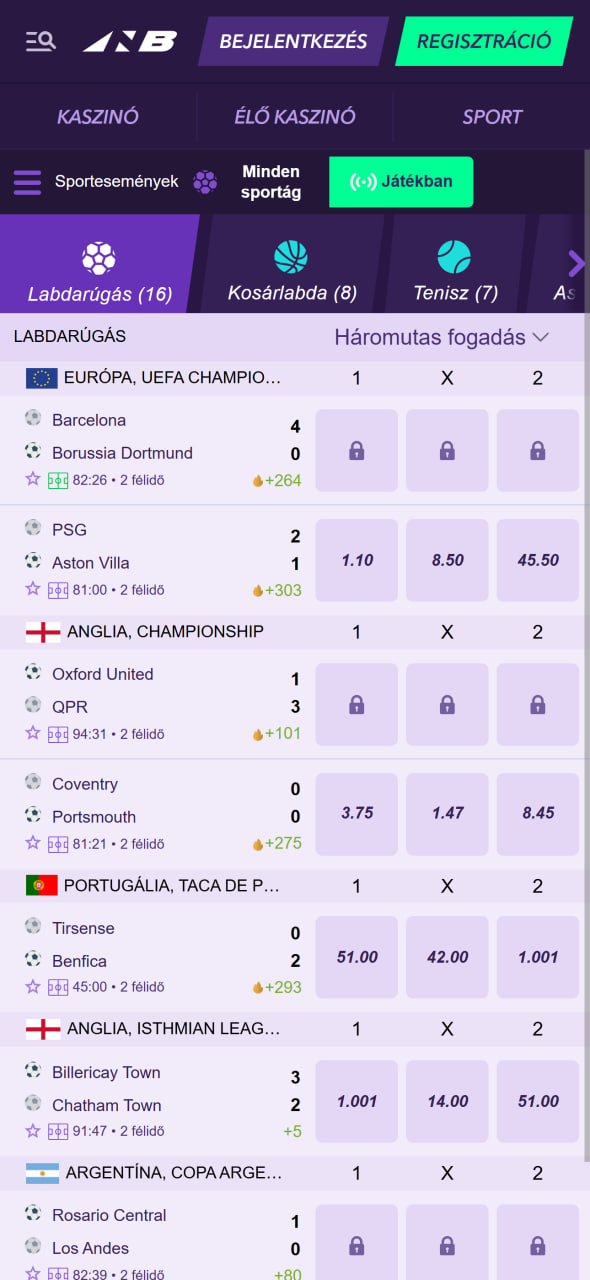Click the BEJELENTKEZÉS button
This screenshot has width=590, height=1280.
click(x=293, y=42)
